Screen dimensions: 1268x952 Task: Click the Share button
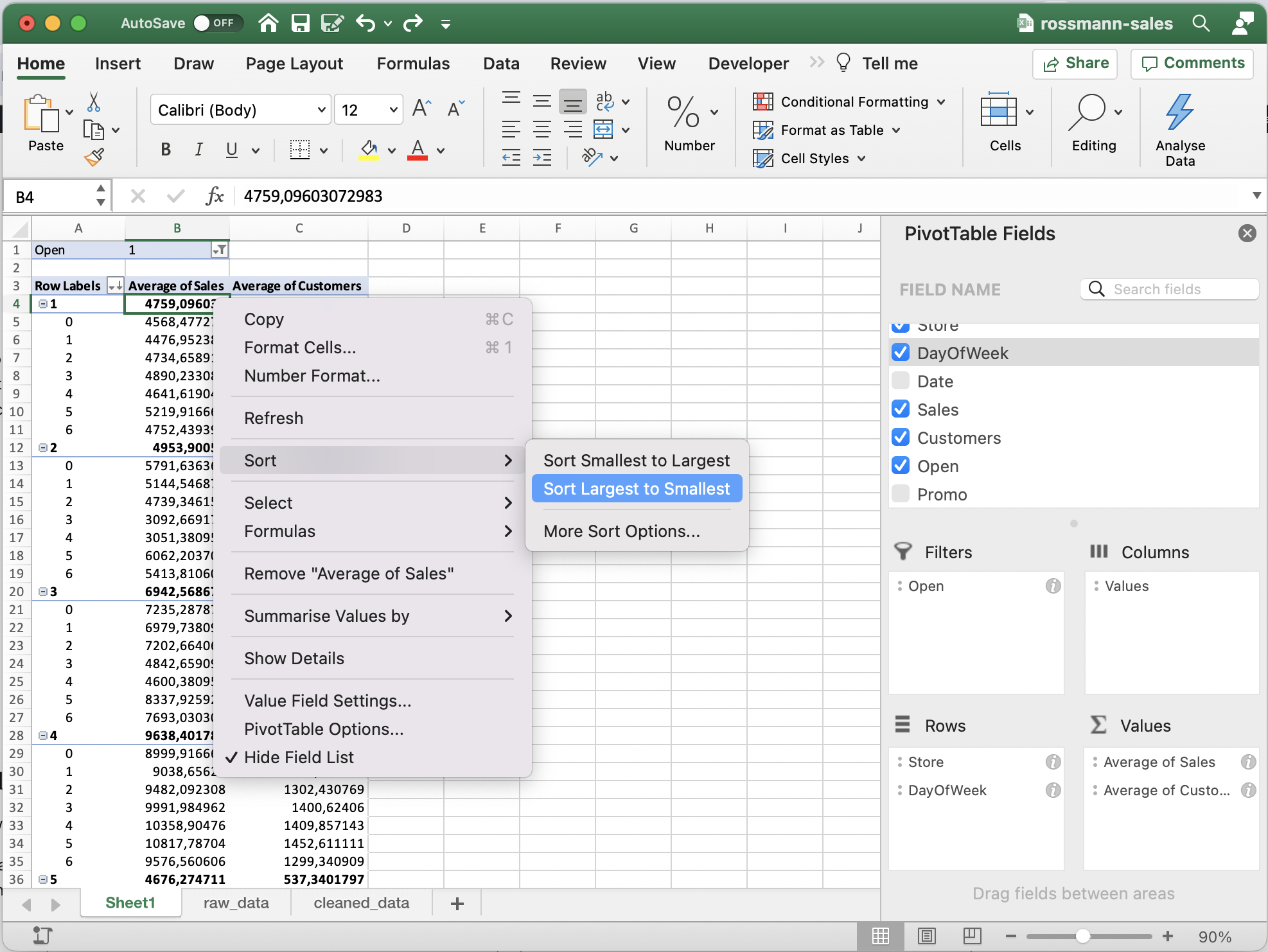1075,64
